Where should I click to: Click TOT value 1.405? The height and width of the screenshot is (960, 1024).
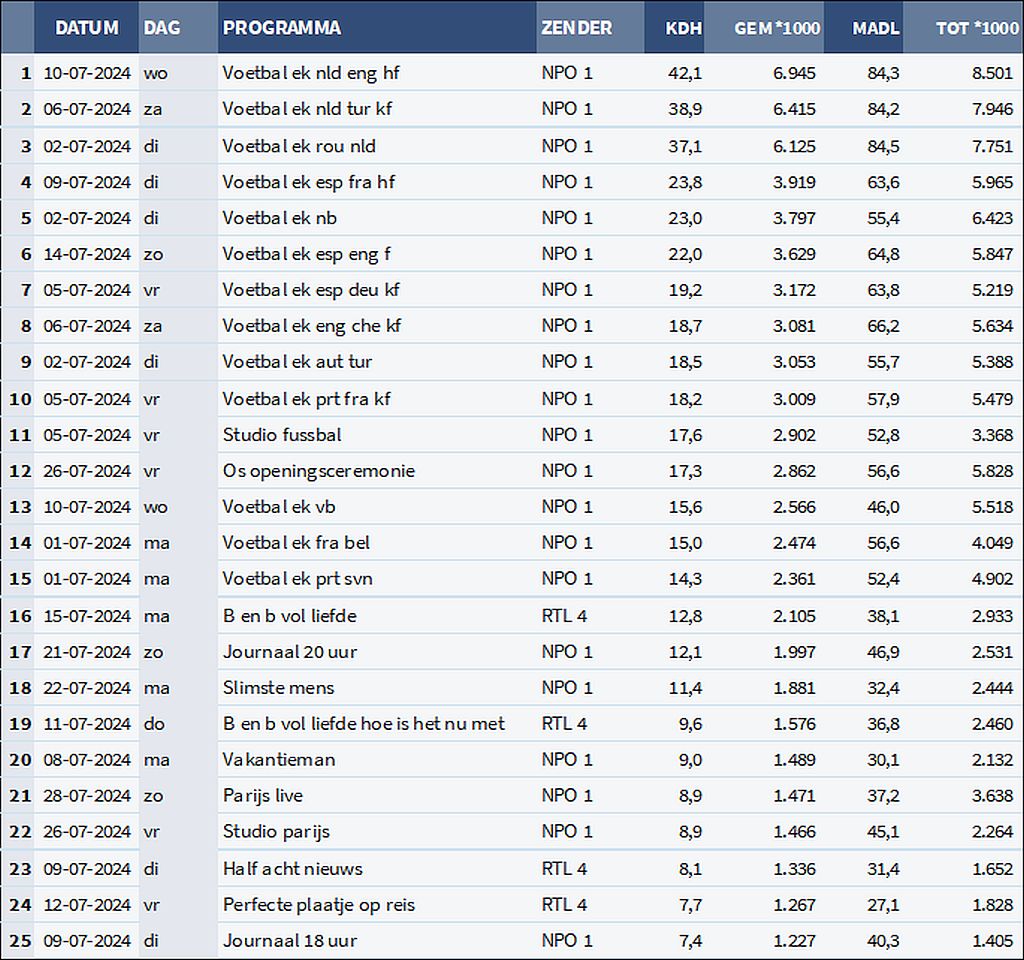pos(992,940)
